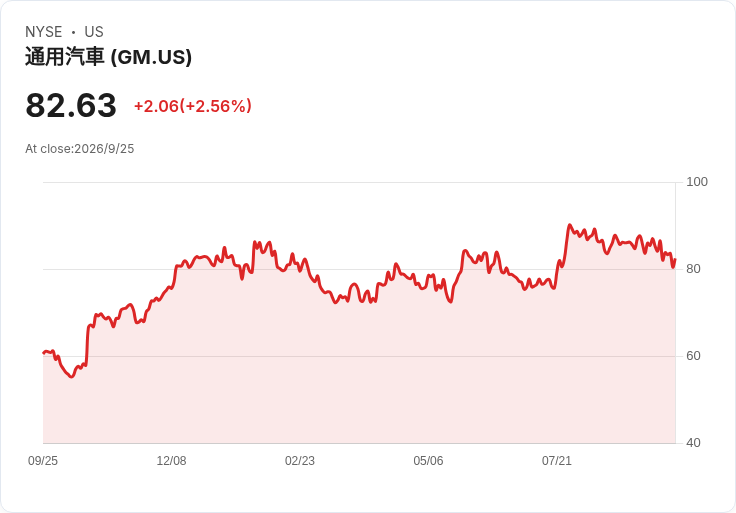Click the At close date text
This screenshot has width=736, height=513.
(80, 149)
